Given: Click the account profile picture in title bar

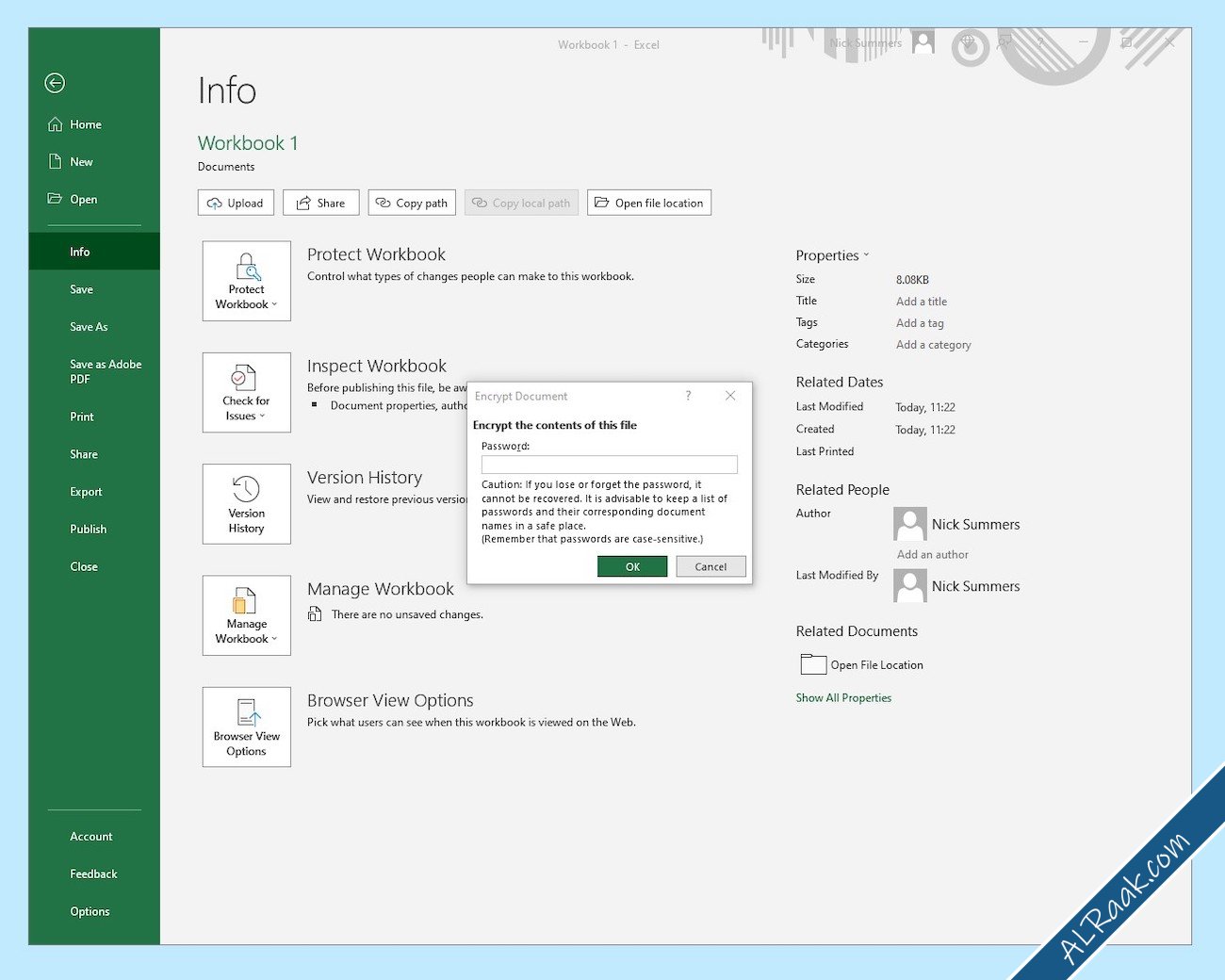Looking at the screenshot, I should pyautogui.click(x=923, y=42).
